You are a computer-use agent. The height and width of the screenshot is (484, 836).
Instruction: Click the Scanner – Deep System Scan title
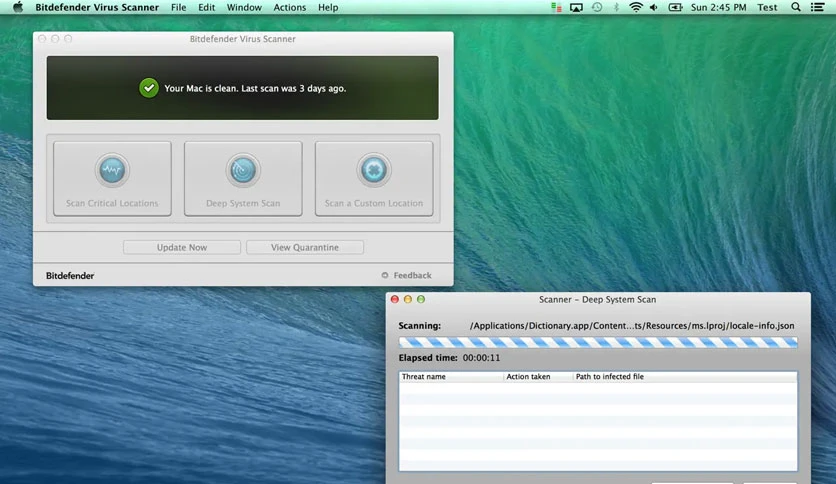click(597, 300)
